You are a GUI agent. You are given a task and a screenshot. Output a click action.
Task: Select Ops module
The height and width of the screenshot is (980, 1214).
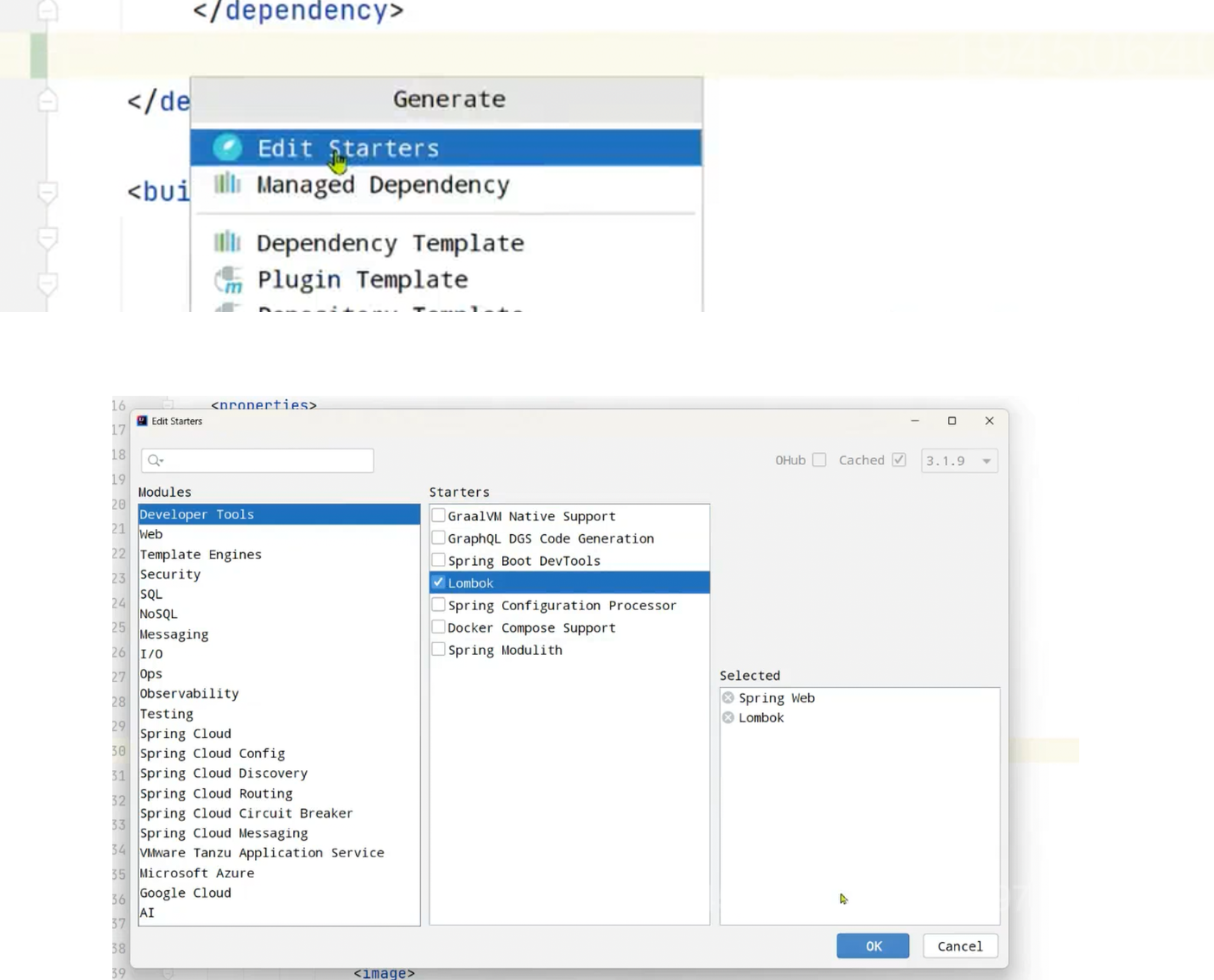pyautogui.click(x=279, y=673)
